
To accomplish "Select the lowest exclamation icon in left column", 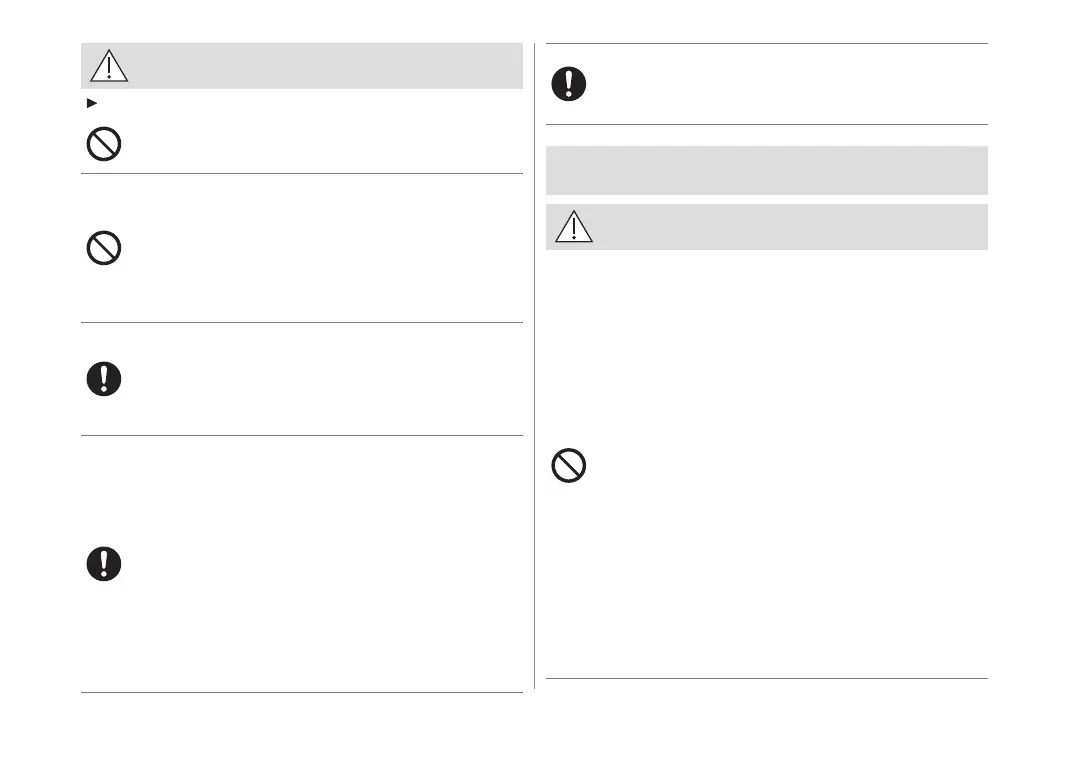I will coord(103,563).
